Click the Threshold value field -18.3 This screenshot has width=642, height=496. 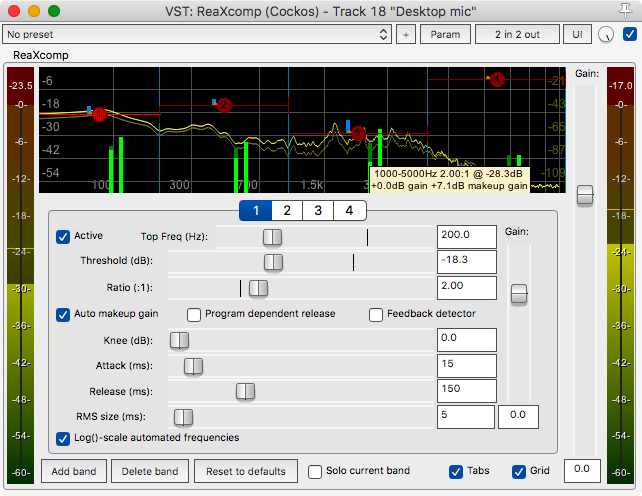tap(467, 262)
